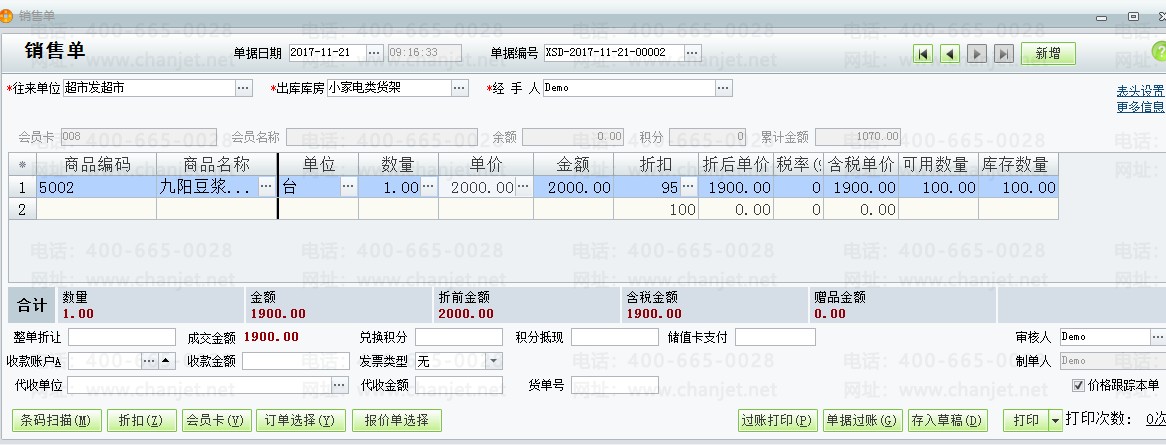
Task: Jump to the last record
Action: click(x=1003, y=54)
